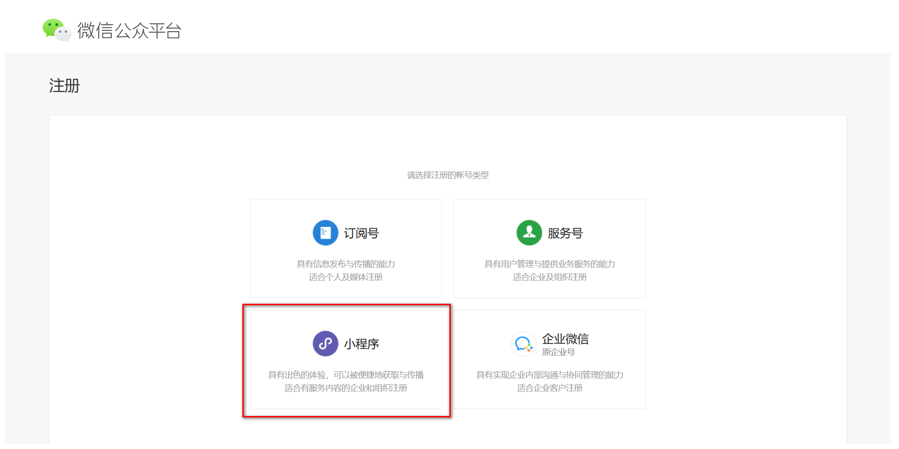The image size is (899, 449).
Task: Click the WeChat logo icon in header
Action: coord(57,30)
